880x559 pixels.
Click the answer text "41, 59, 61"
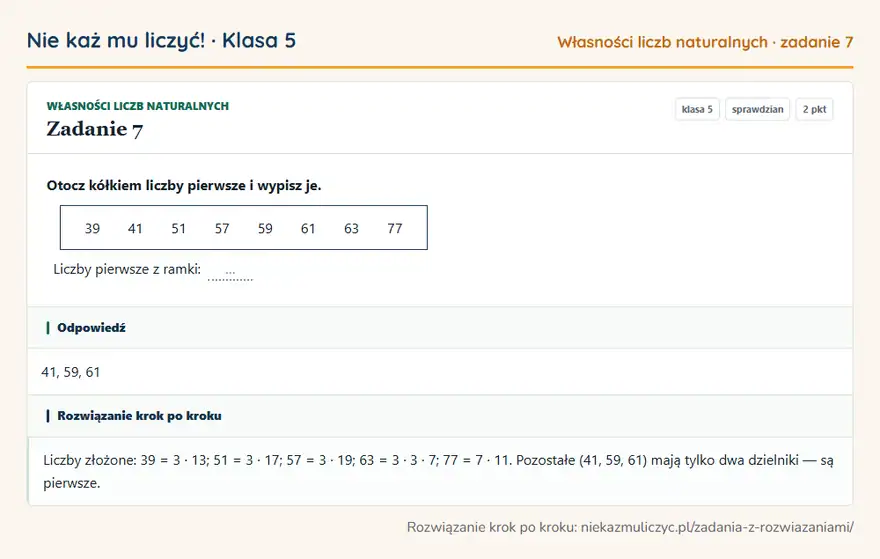click(71, 372)
